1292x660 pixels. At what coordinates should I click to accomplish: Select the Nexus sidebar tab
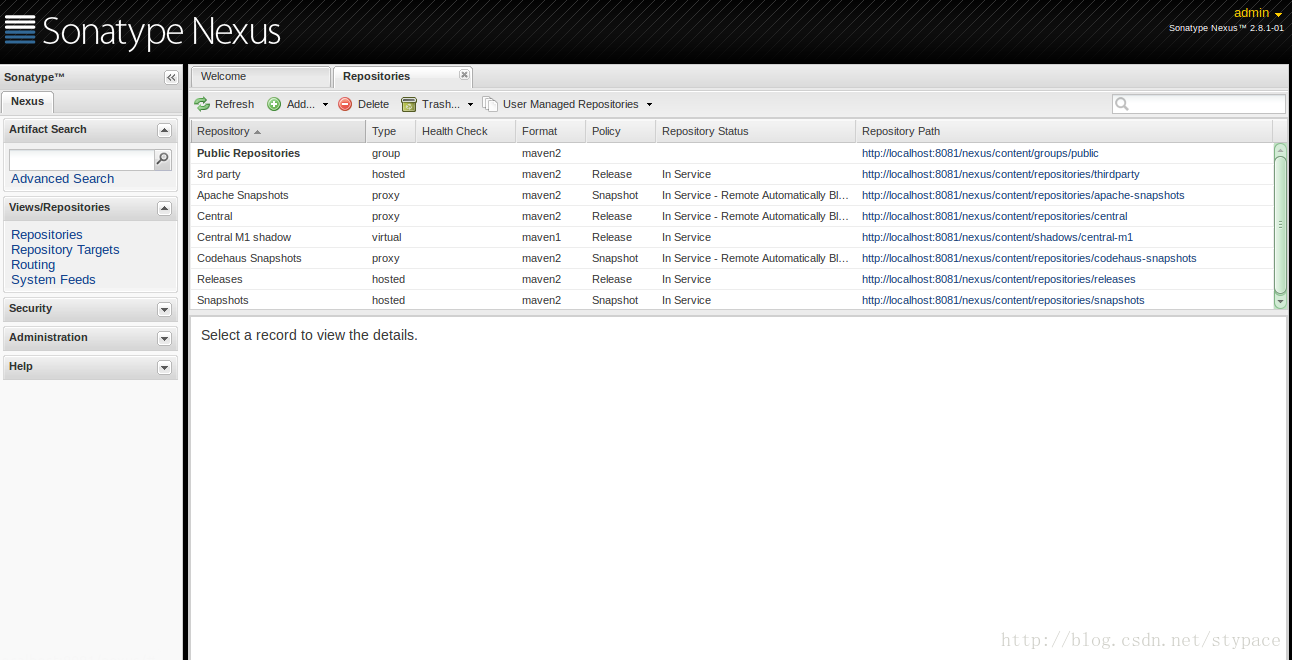tap(28, 101)
